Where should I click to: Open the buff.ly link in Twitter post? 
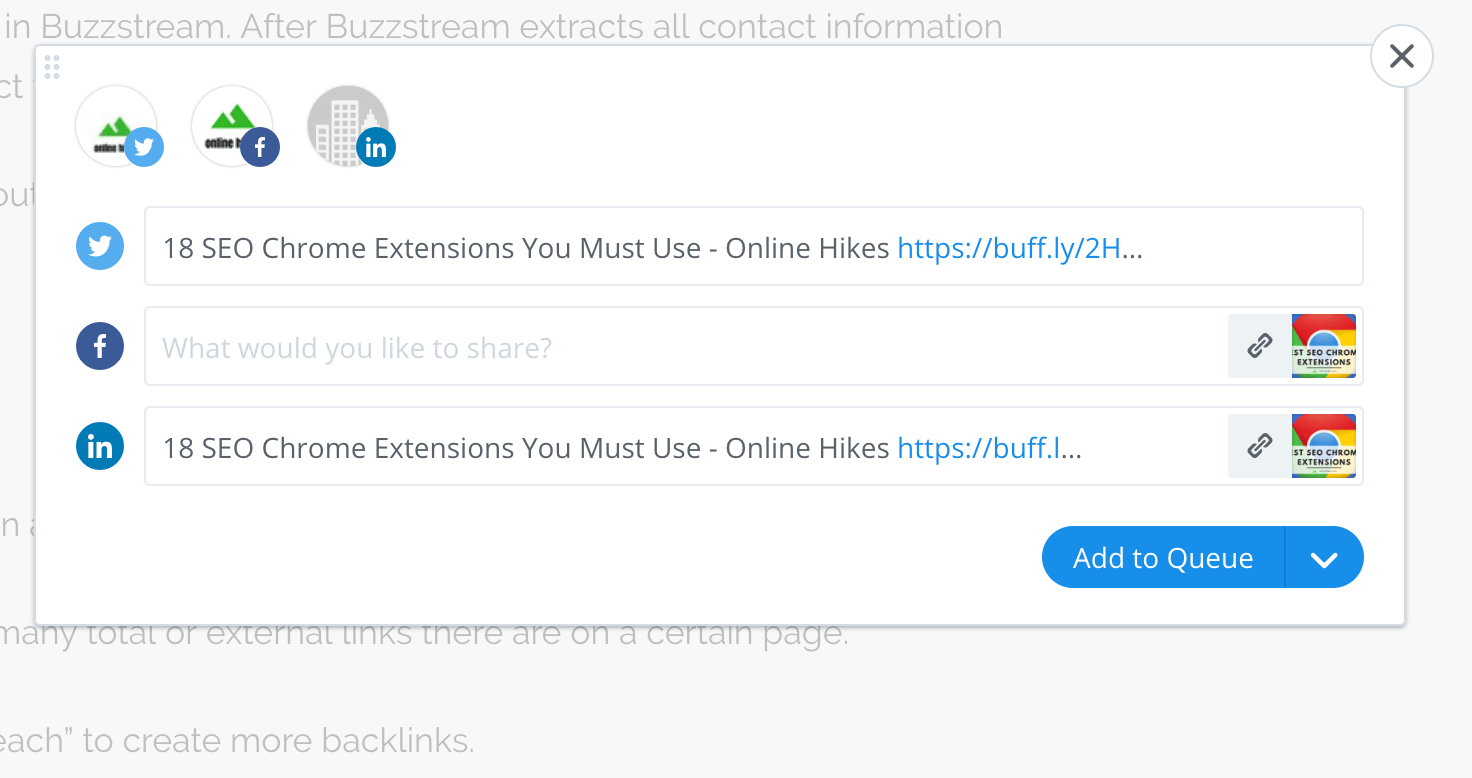(1018, 248)
